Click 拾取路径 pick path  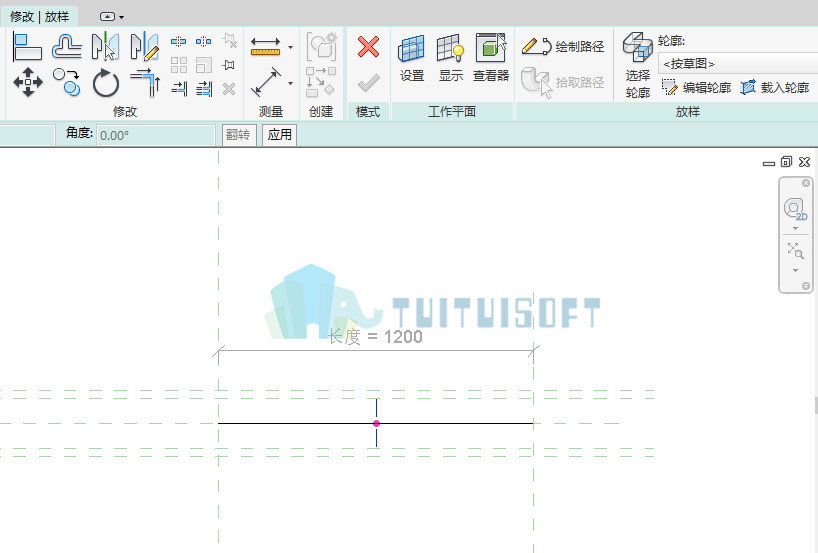pyautogui.click(x=563, y=82)
